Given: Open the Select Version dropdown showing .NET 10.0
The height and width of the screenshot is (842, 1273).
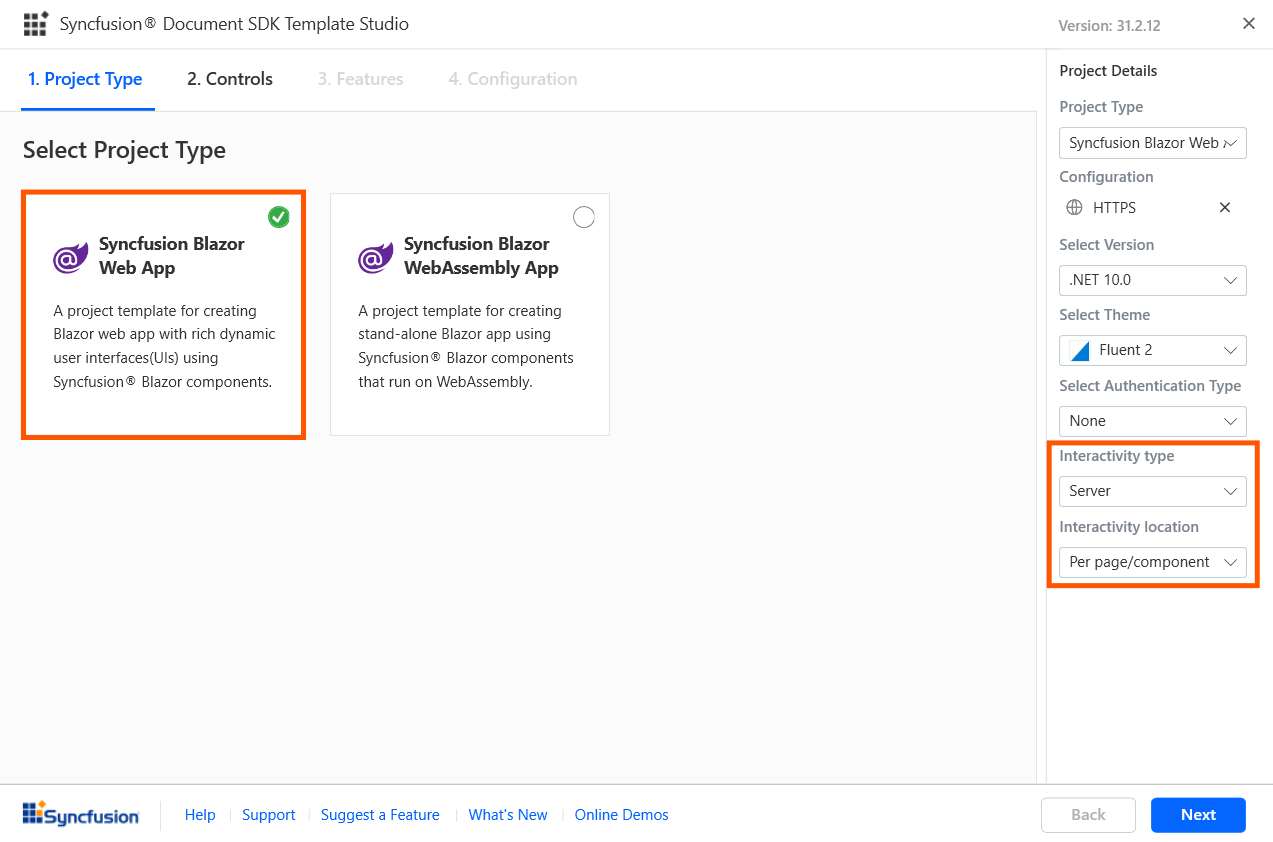Looking at the screenshot, I should coord(1152,280).
